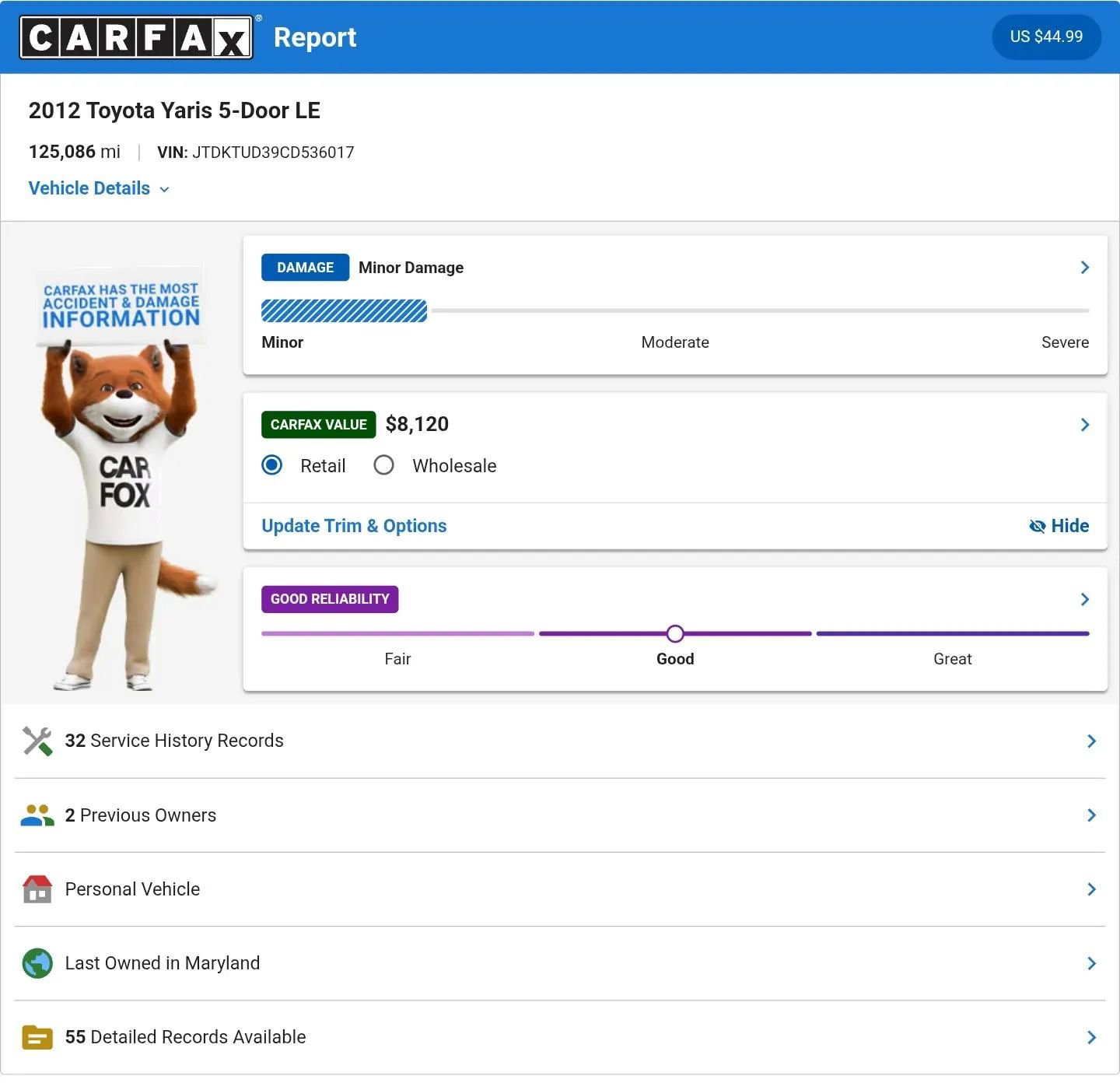1120x1090 pixels.
Task: Click the VIN number JTDKTUD39CD536017
Action: 273,152
